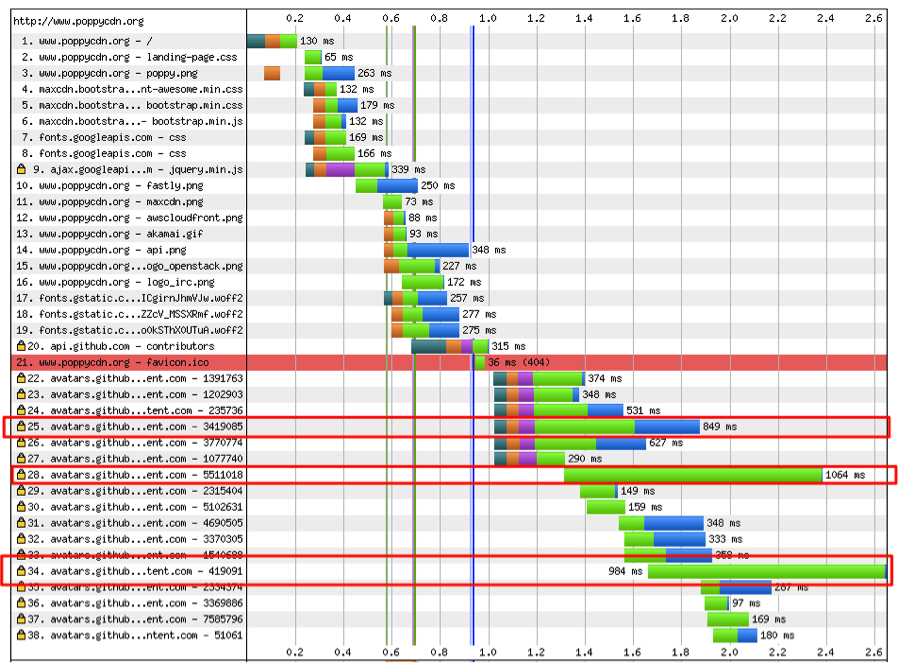Image resolution: width=898 pixels, height=663 pixels.
Task: Select the waterfall bar for api.png request
Action: point(427,250)
